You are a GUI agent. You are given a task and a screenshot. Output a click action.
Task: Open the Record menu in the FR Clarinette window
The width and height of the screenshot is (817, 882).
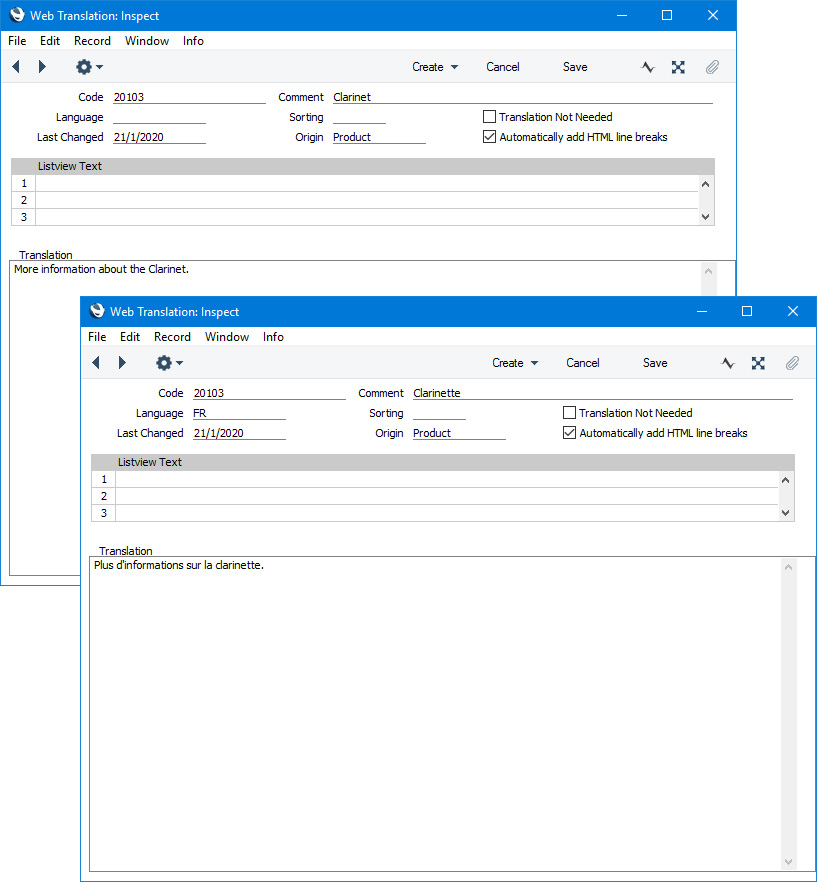tap(172, 337)
